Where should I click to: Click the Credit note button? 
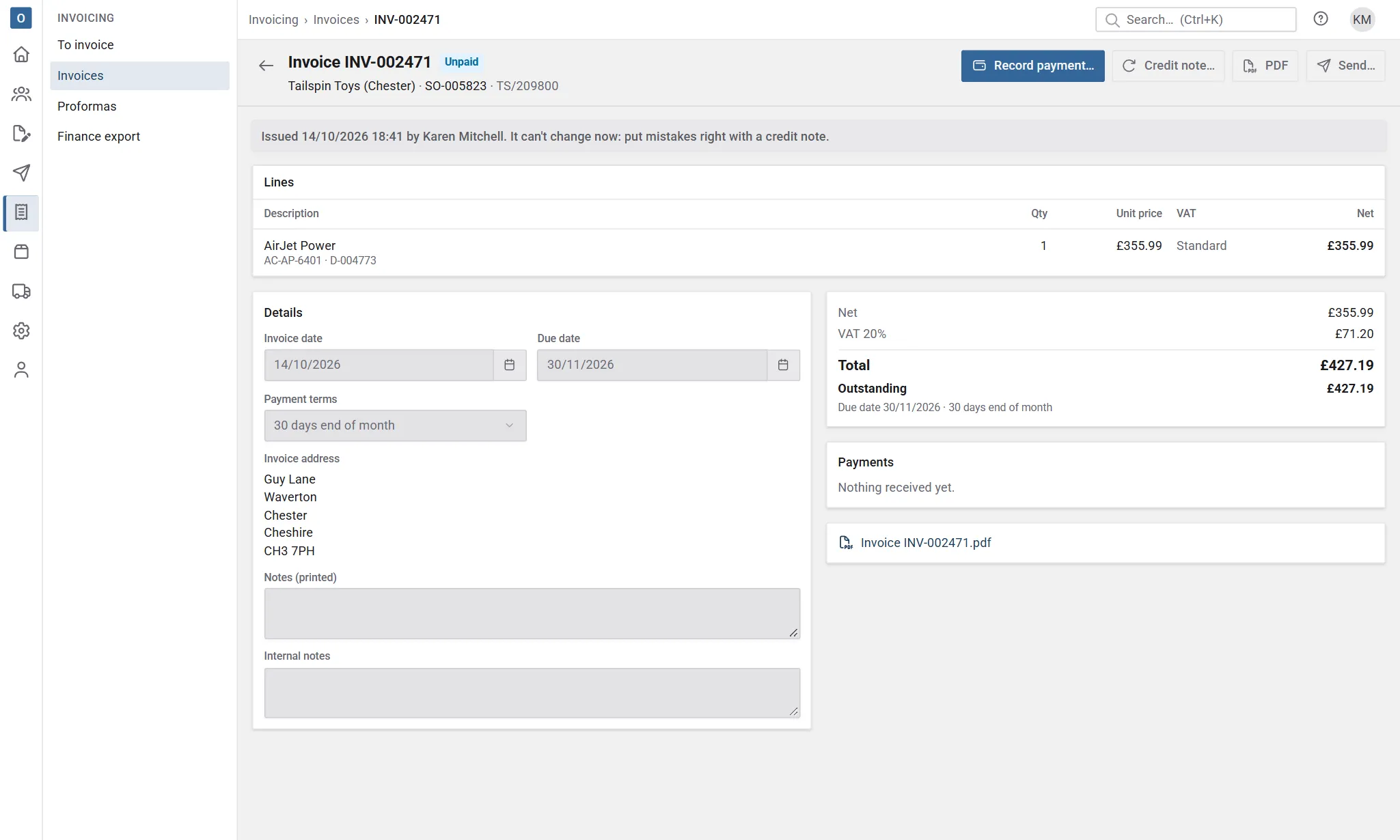pyautogui.click(x=1168, y=66)
